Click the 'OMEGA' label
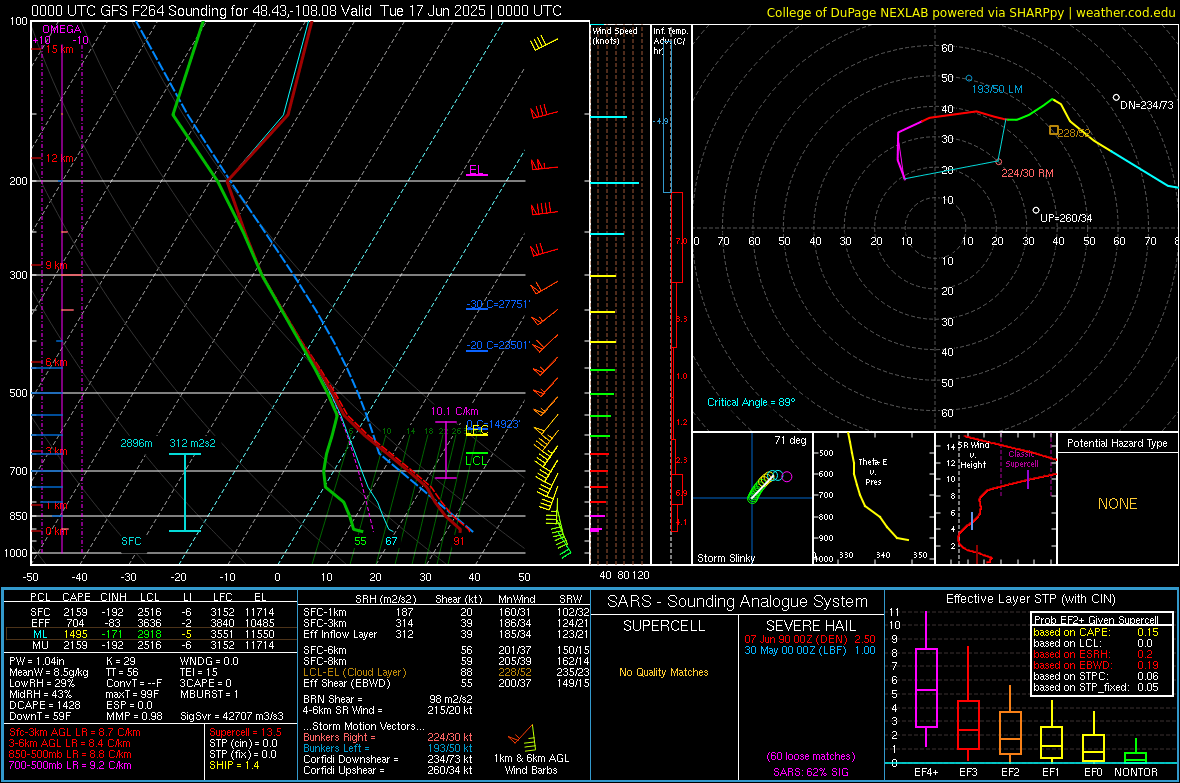1180x783 pixels. tap(62, 29)
